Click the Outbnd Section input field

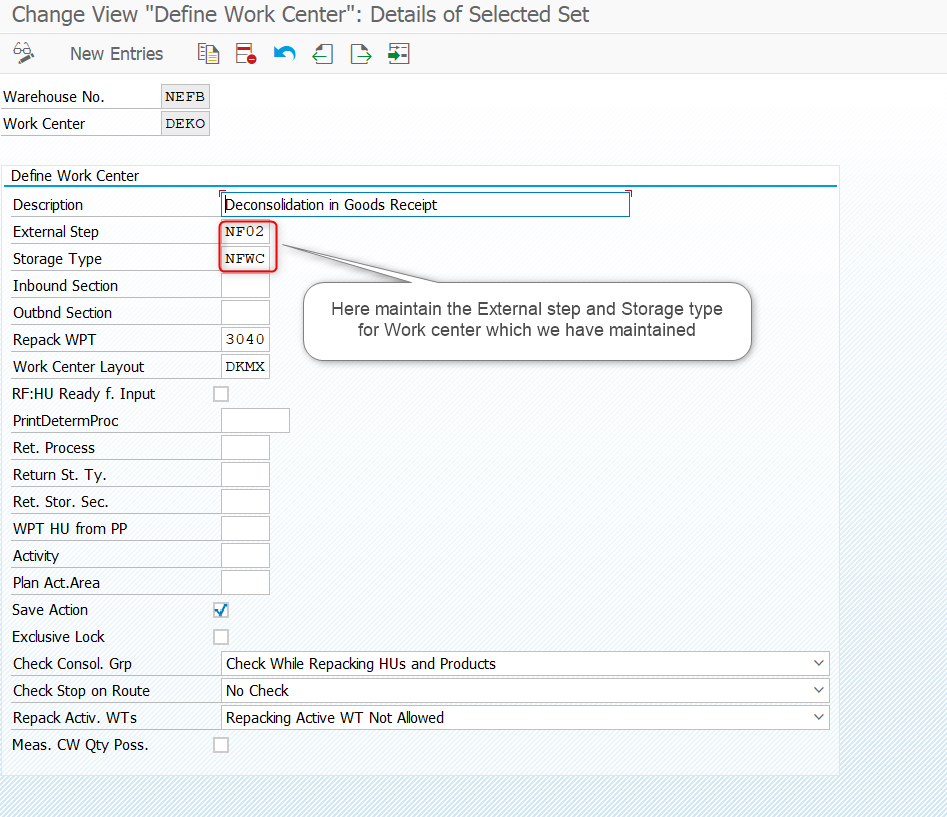tap(245, 313)
